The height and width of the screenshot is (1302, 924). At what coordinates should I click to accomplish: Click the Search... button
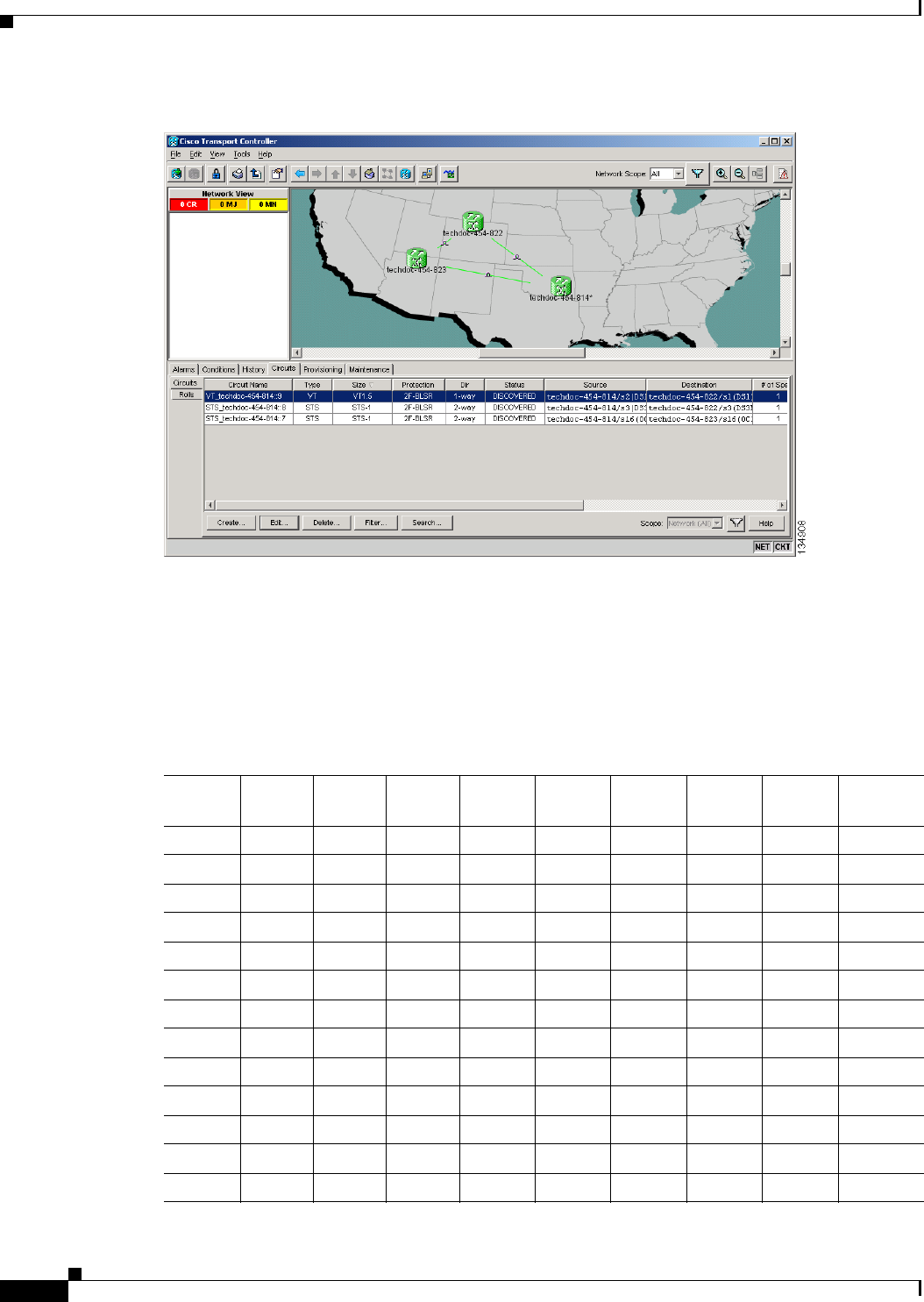click(x=427, y=523)
